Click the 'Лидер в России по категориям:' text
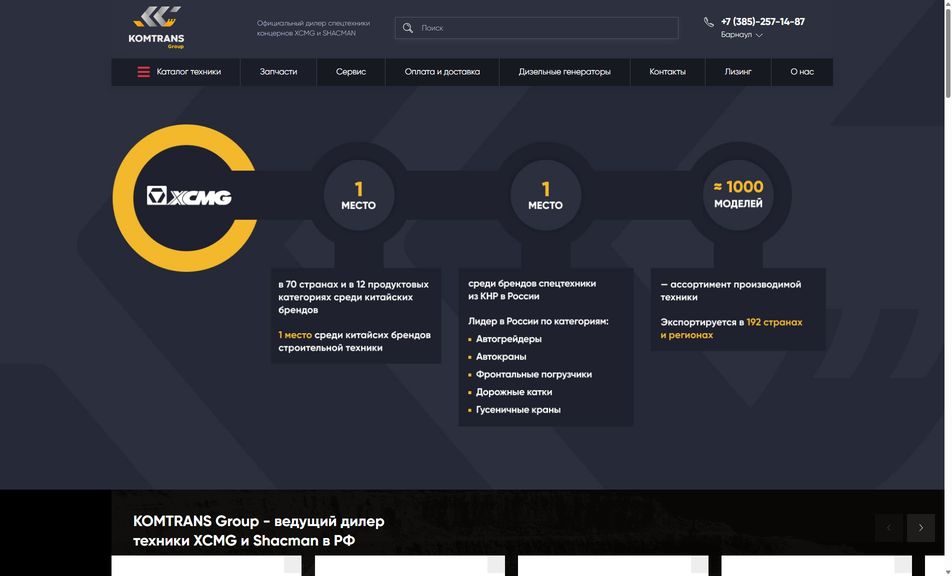 tap(538, 321)
